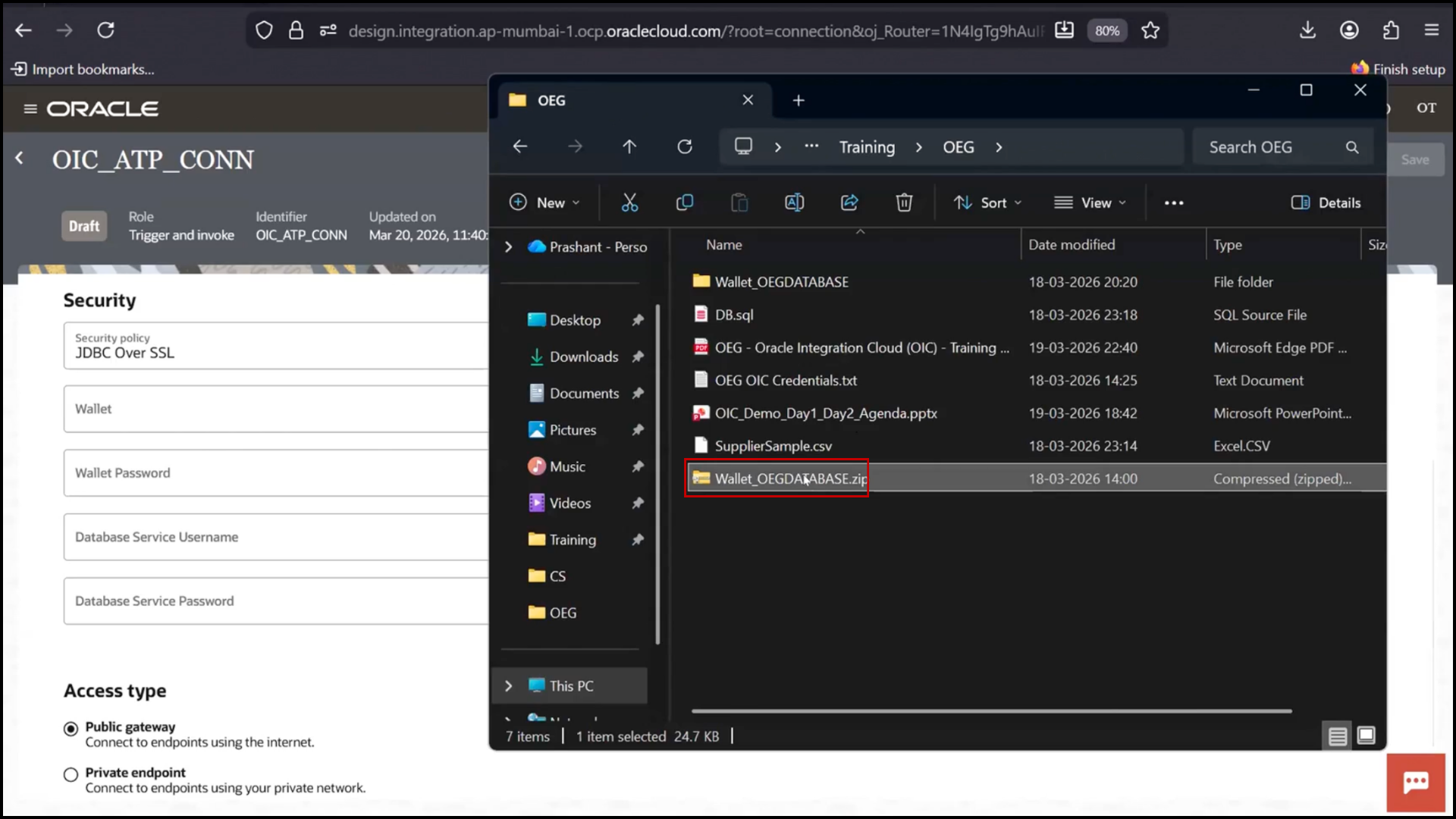Open Pictures in Explorer sidebar
Image resolution: width=1456 pixels, height=819 pixels.
tap(573, 430)
